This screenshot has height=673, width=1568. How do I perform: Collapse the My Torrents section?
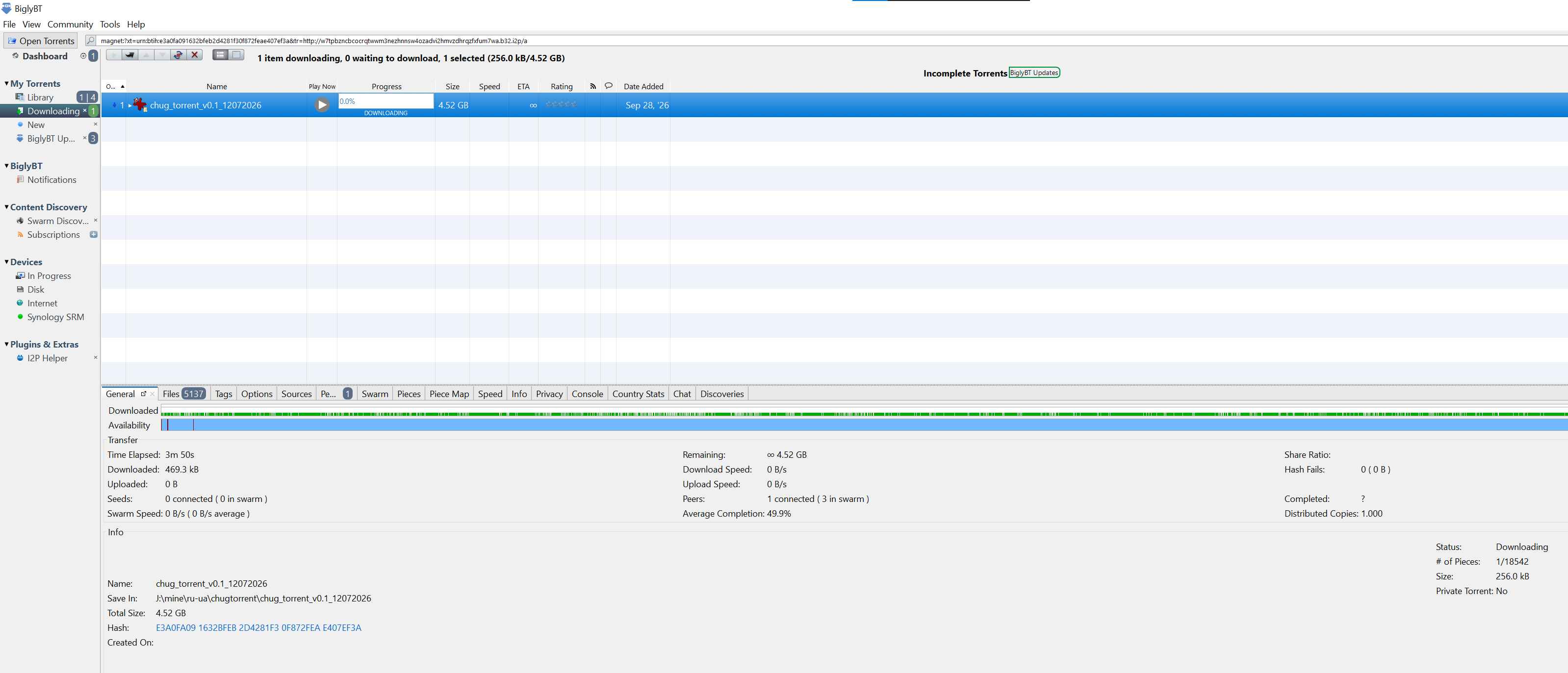pos(6,83)
